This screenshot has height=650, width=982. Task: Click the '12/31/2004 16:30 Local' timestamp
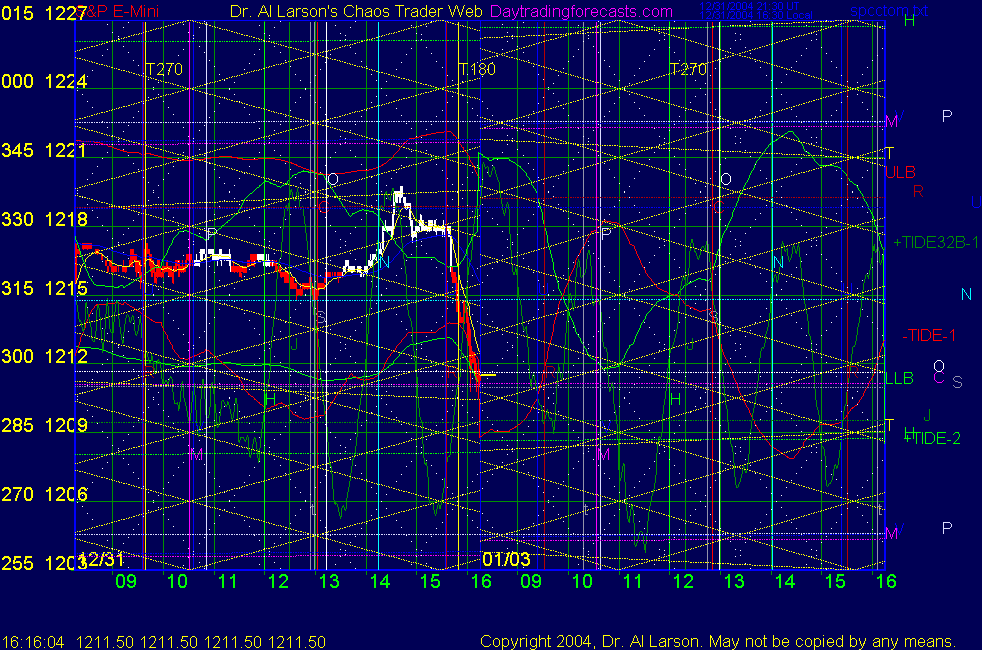click(x=756, y=15)
